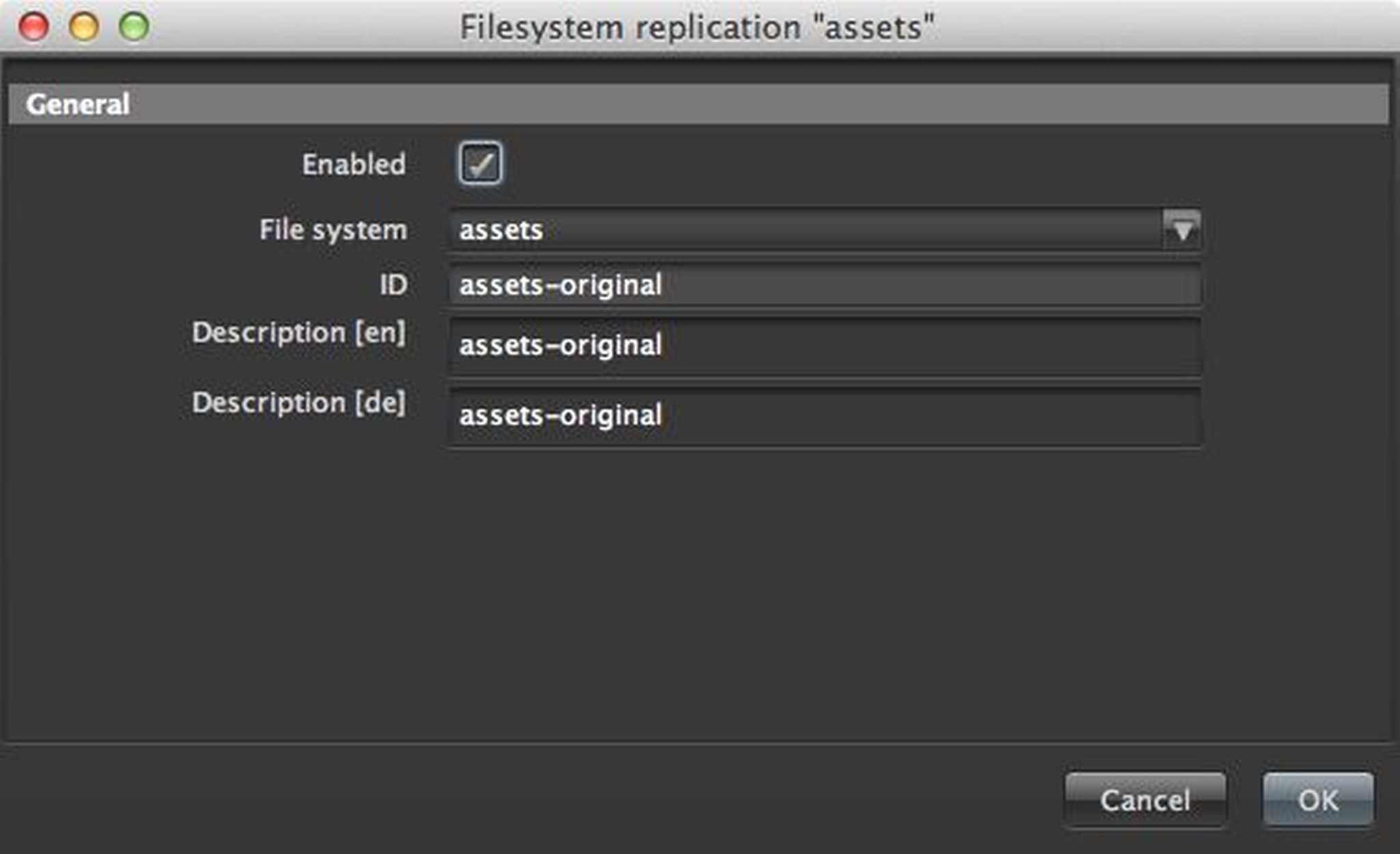
Task: Click the yellow minimize button
Action: (83, 26)
